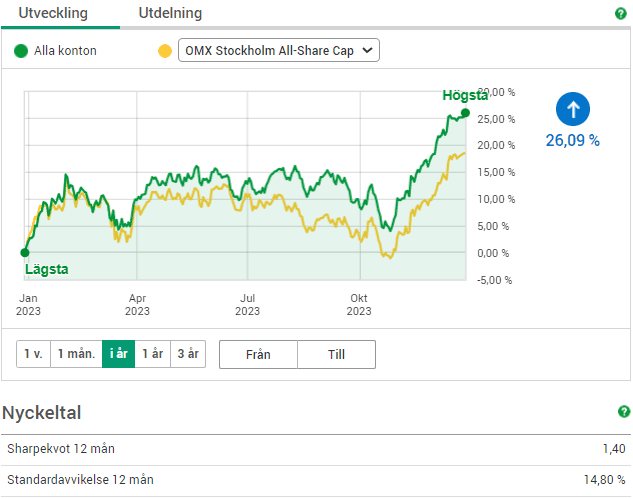Click the green Alla konton legend dot
633x499 pixels.
[x=21, y=50]
